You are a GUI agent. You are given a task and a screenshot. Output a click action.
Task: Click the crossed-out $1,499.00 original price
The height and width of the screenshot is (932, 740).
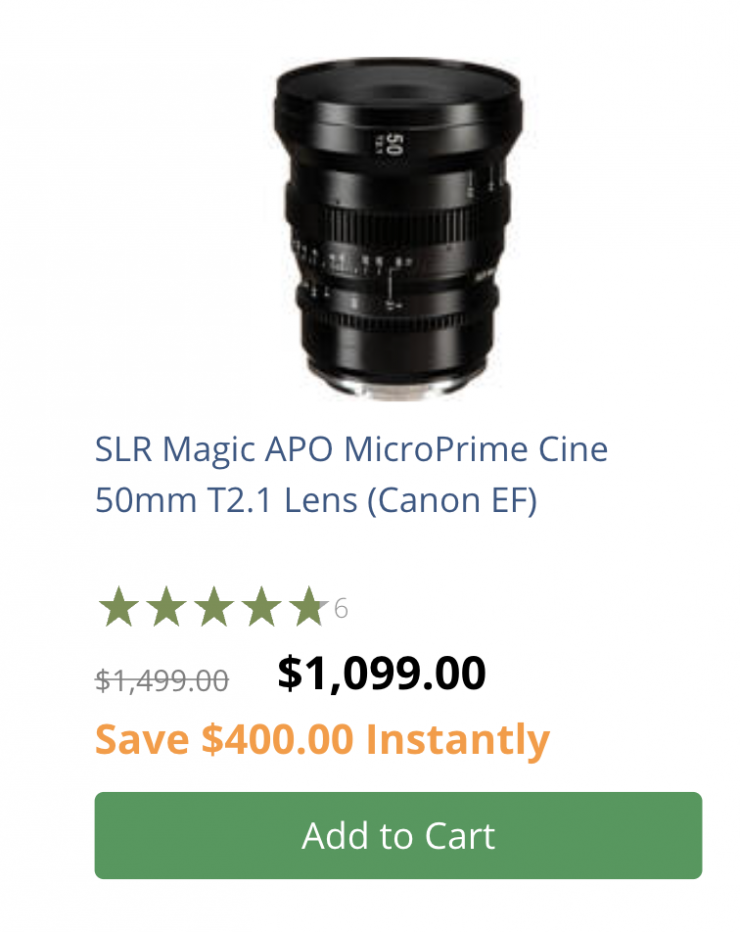pos(162,681)
